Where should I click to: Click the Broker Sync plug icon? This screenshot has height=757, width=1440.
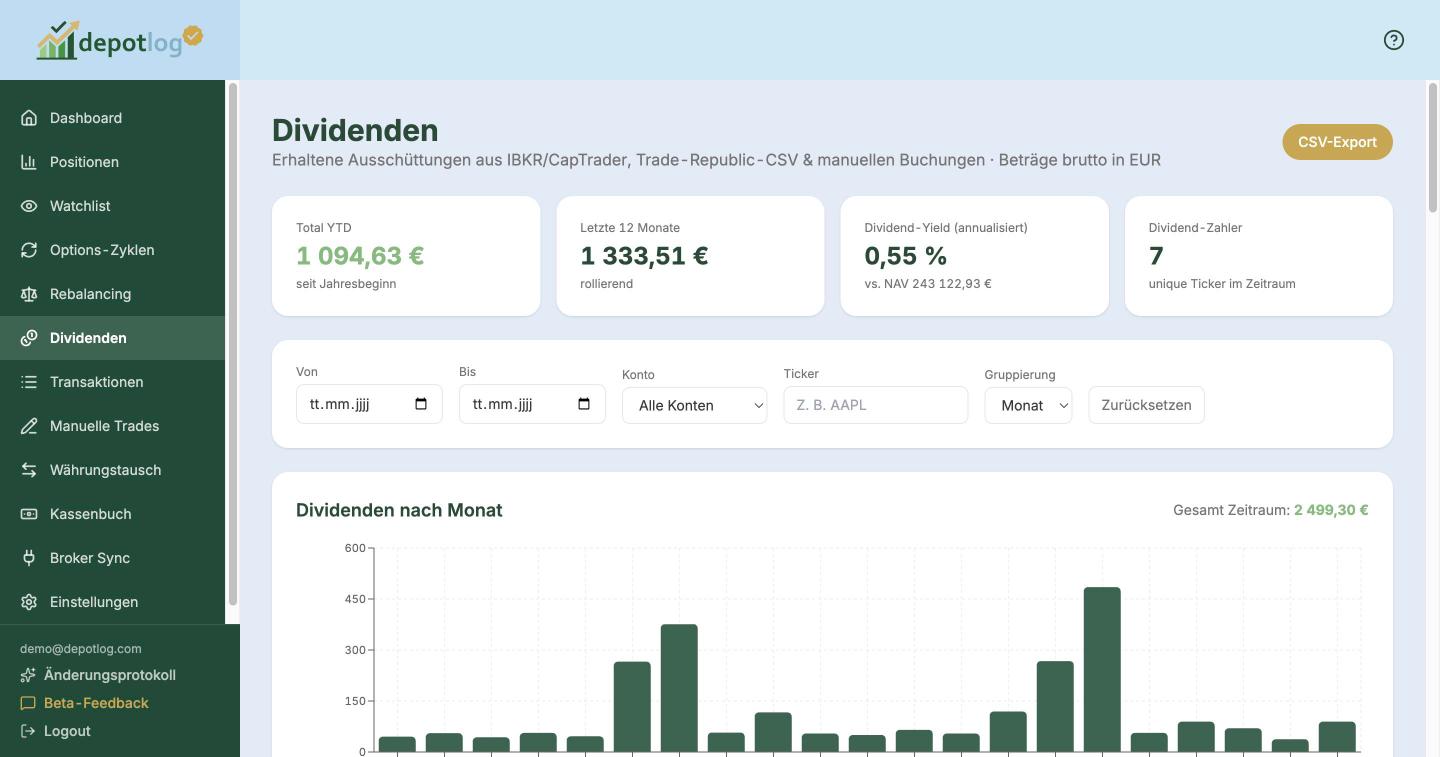point(29,558)
